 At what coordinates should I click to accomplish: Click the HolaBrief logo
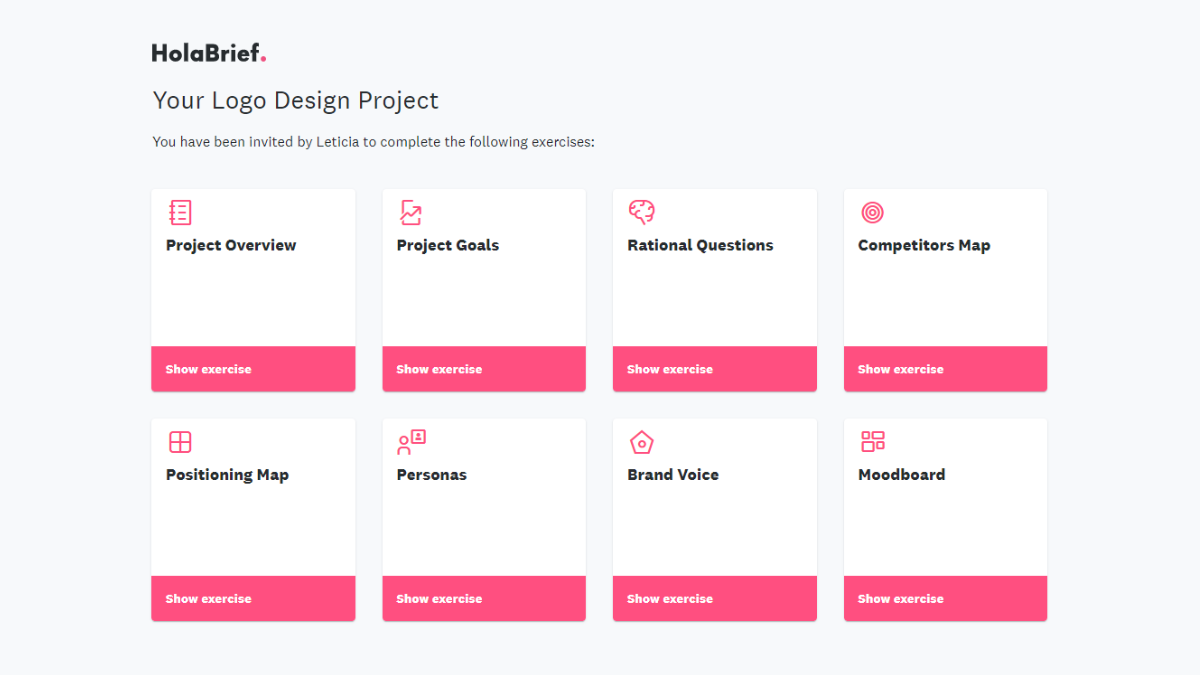coord(209,51)
